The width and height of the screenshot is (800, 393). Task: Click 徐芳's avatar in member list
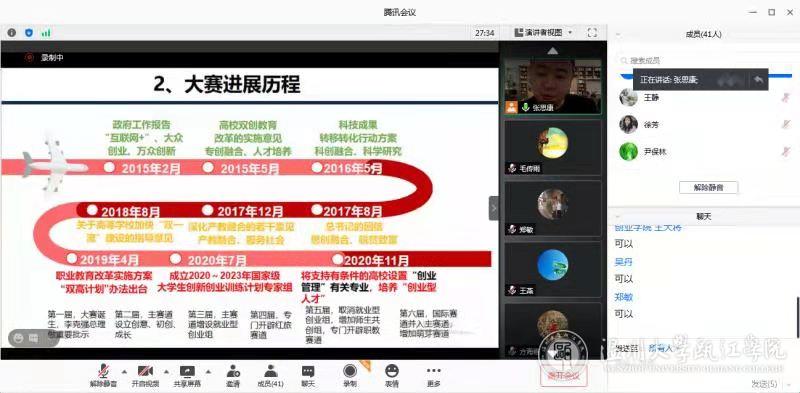pos(629,124)
